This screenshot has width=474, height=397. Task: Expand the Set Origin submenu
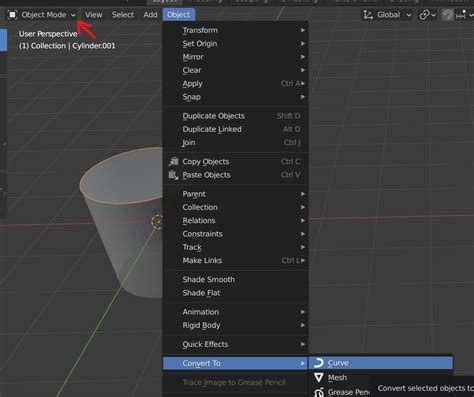(236, 44)
